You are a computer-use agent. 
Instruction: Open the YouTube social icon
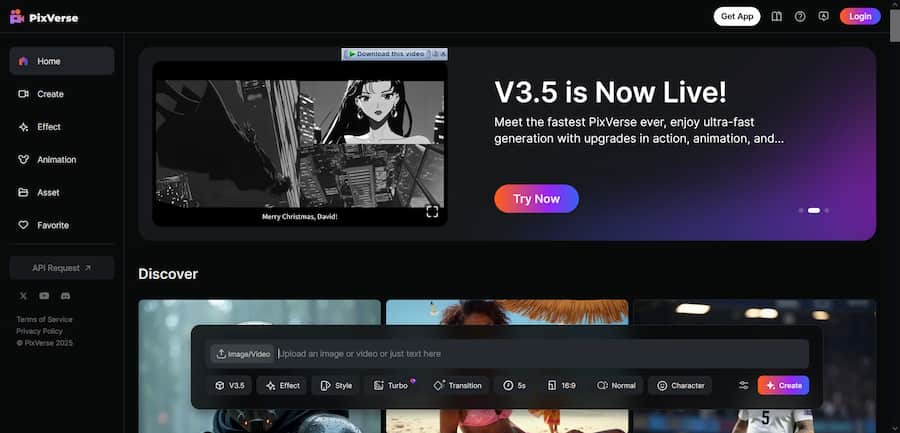pyautogui.click(x=44, y=296)
